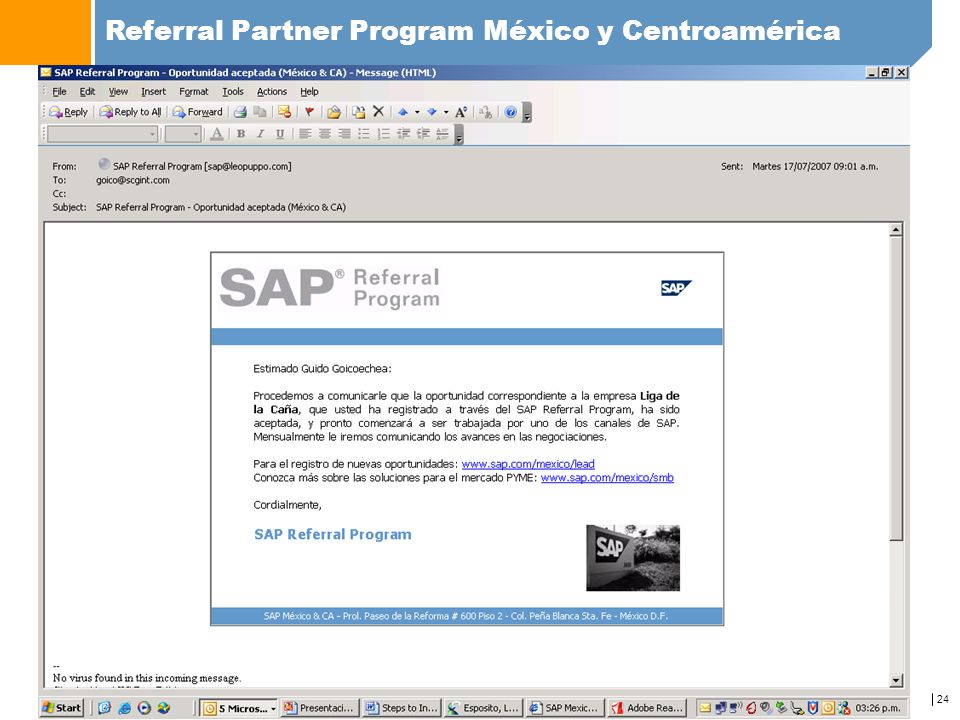This screenshot has width=960, height=720.
Task: Launch Internet Explorer from quick launch
Action: (x=124, y=708)
